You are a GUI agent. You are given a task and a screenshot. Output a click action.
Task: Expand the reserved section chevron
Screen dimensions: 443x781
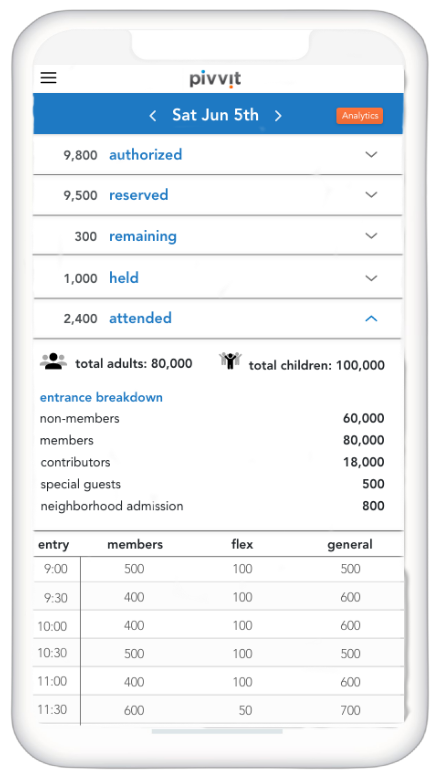point(371,195)
